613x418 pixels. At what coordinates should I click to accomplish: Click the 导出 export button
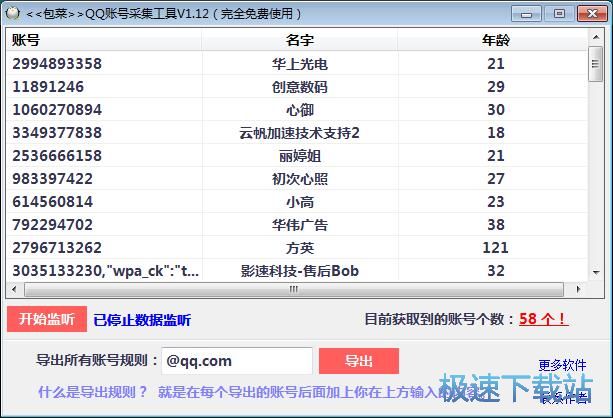click(x=359, y=361)
